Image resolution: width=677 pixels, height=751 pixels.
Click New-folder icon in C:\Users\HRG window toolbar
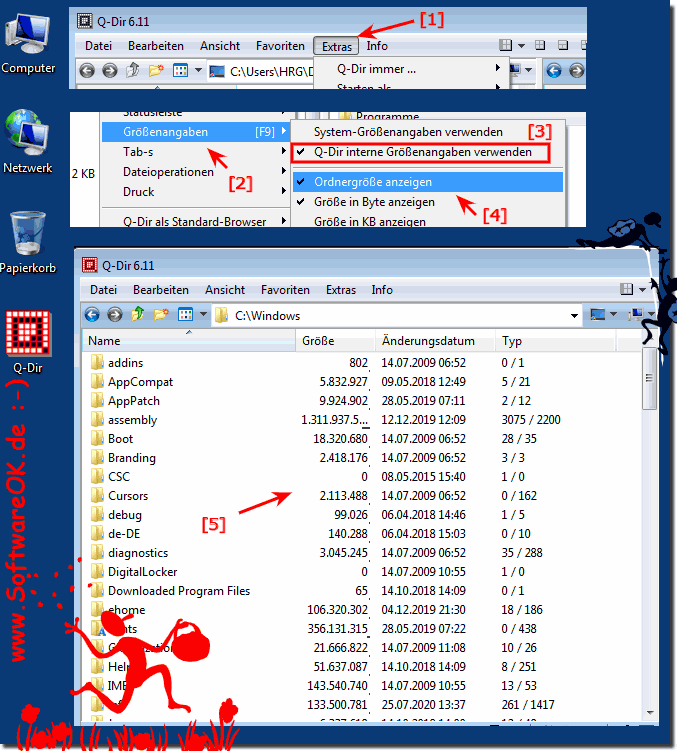pyautogui.click(x=156, y=71)
